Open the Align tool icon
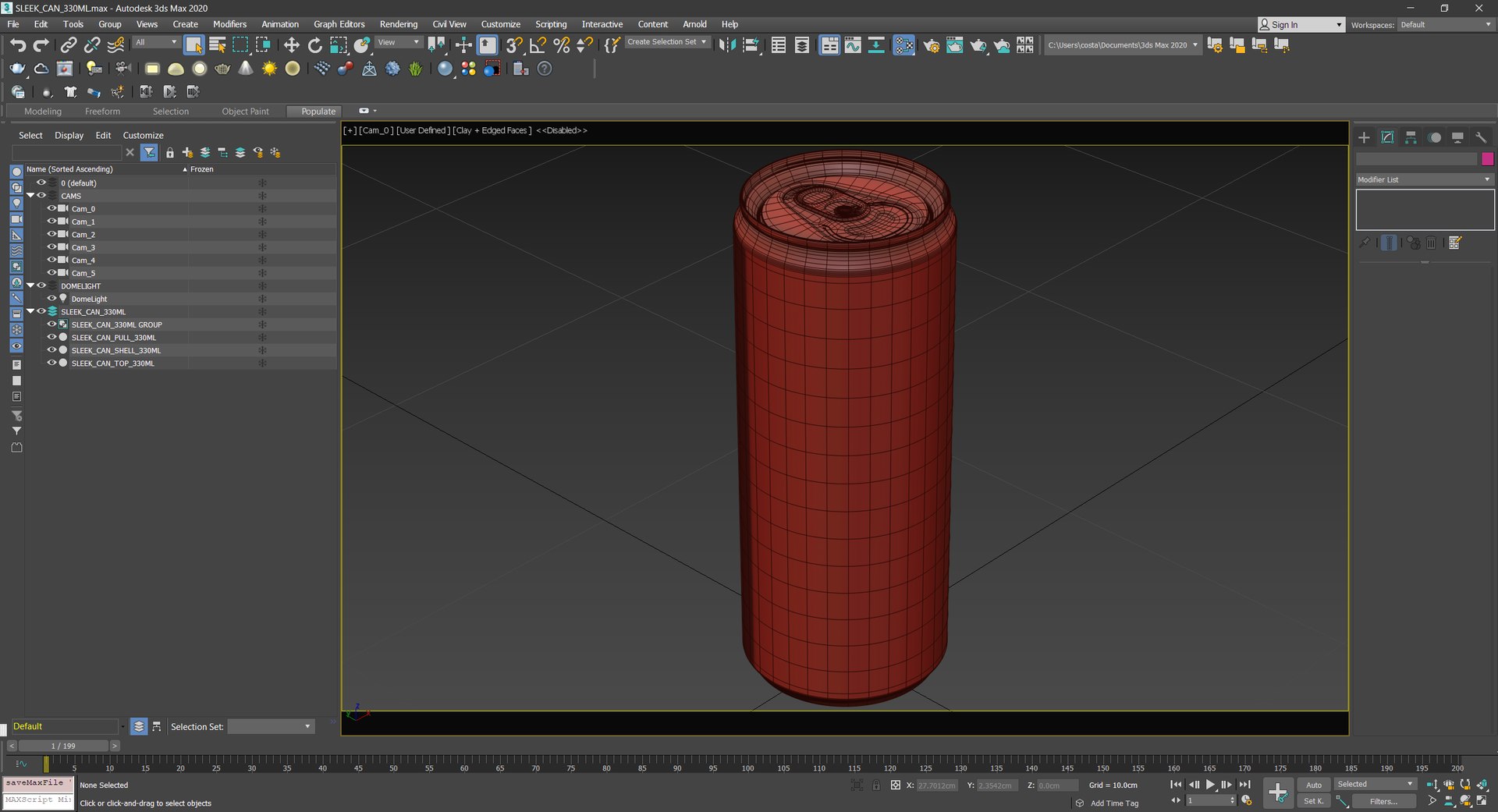This screenshot has width=1498, height=812. pyautogui.click(x=751, y=45)
